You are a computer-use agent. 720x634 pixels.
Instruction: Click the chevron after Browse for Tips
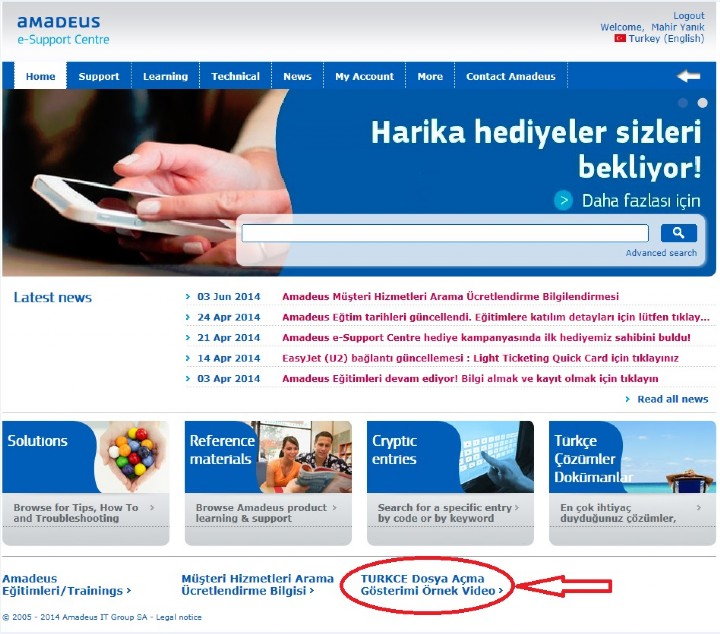(x=152, y=507)
